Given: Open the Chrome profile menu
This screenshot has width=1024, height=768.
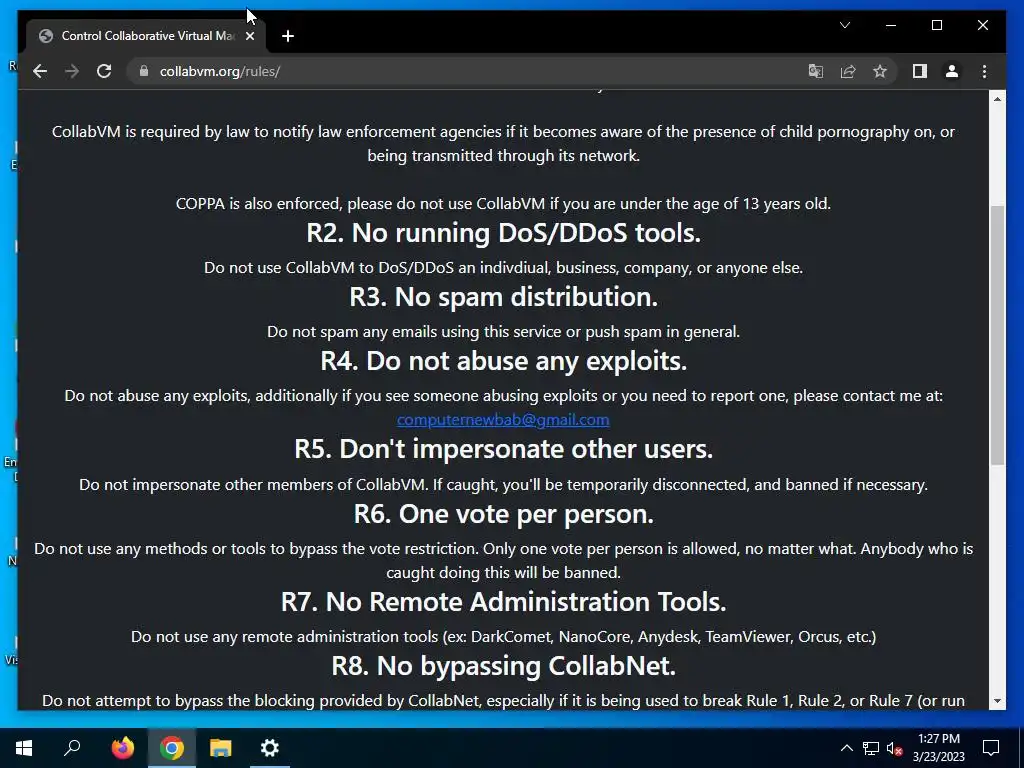Looking at the screenshot, I should (952, 71).
